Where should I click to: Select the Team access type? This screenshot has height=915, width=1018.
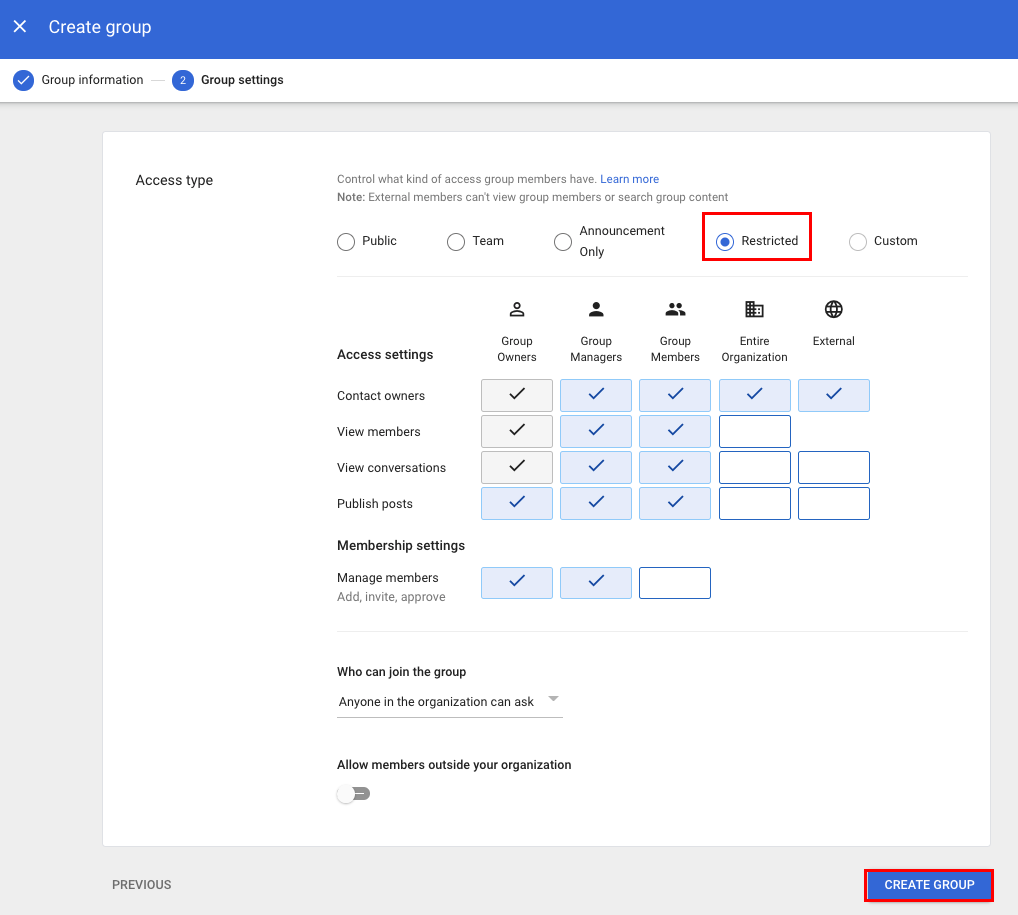point(456,242)
